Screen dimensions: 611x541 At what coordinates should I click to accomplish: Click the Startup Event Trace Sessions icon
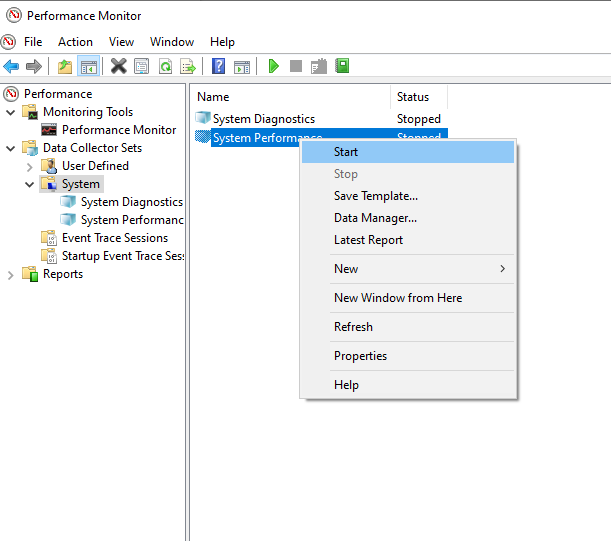[x=49, y=256]
